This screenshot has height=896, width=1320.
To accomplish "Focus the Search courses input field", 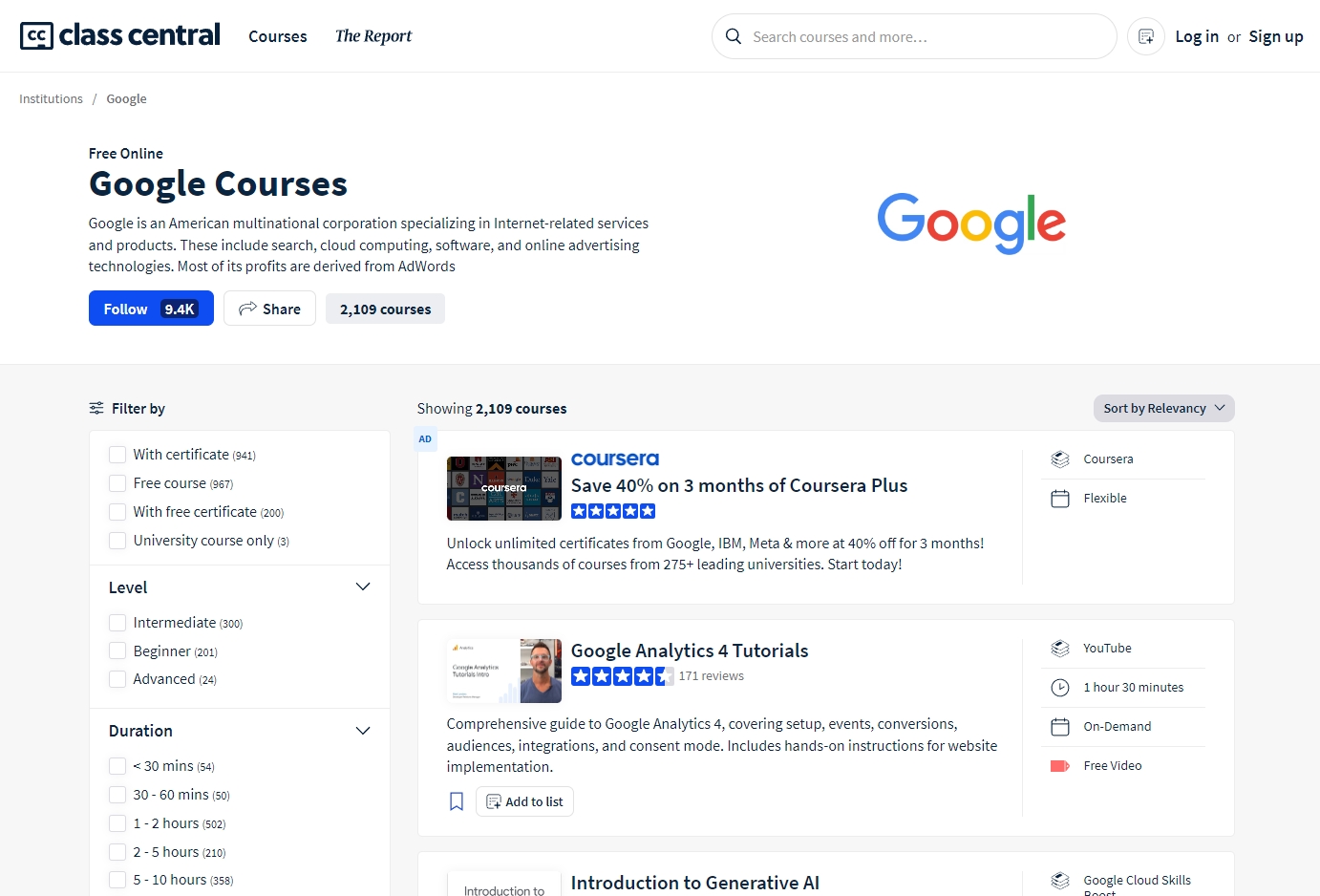I will coord(914,36).
